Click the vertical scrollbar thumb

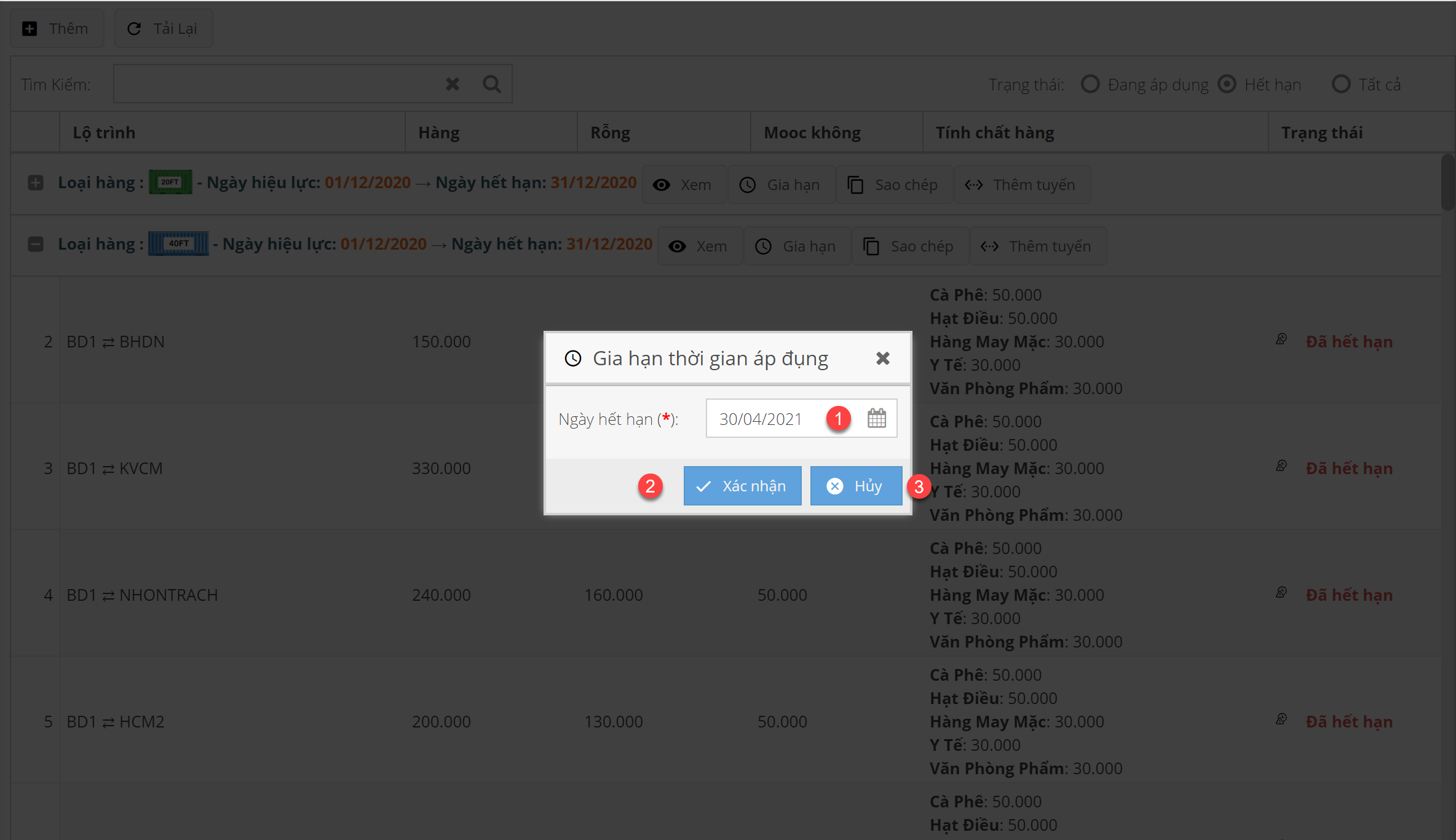click(x=1448, y=181)
